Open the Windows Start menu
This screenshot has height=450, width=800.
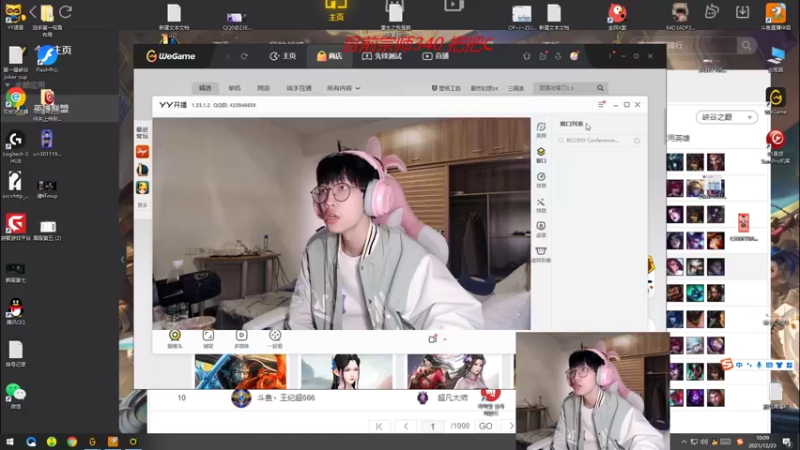(x=10, y=442)
